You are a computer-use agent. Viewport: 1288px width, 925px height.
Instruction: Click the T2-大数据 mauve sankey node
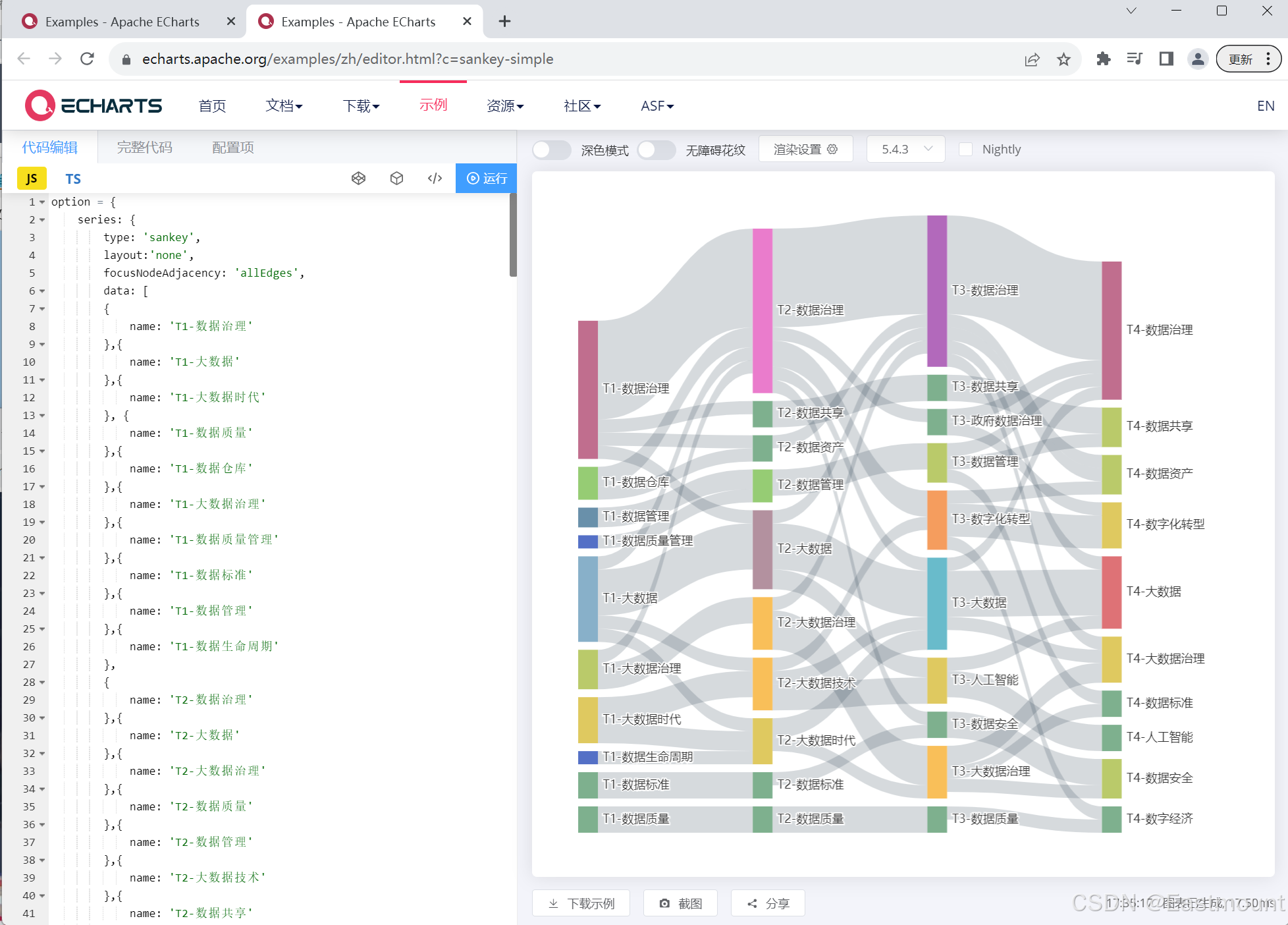click(763, 549)
